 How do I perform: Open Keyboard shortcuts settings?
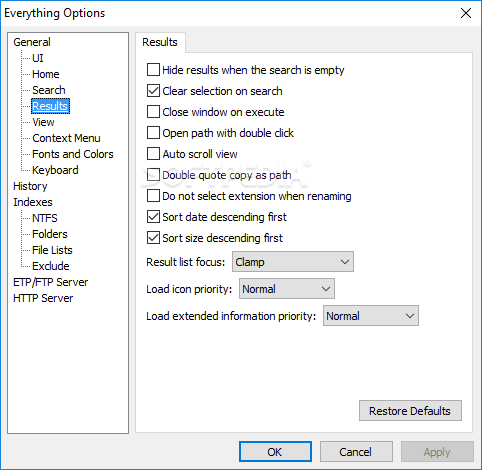point(55,170)
